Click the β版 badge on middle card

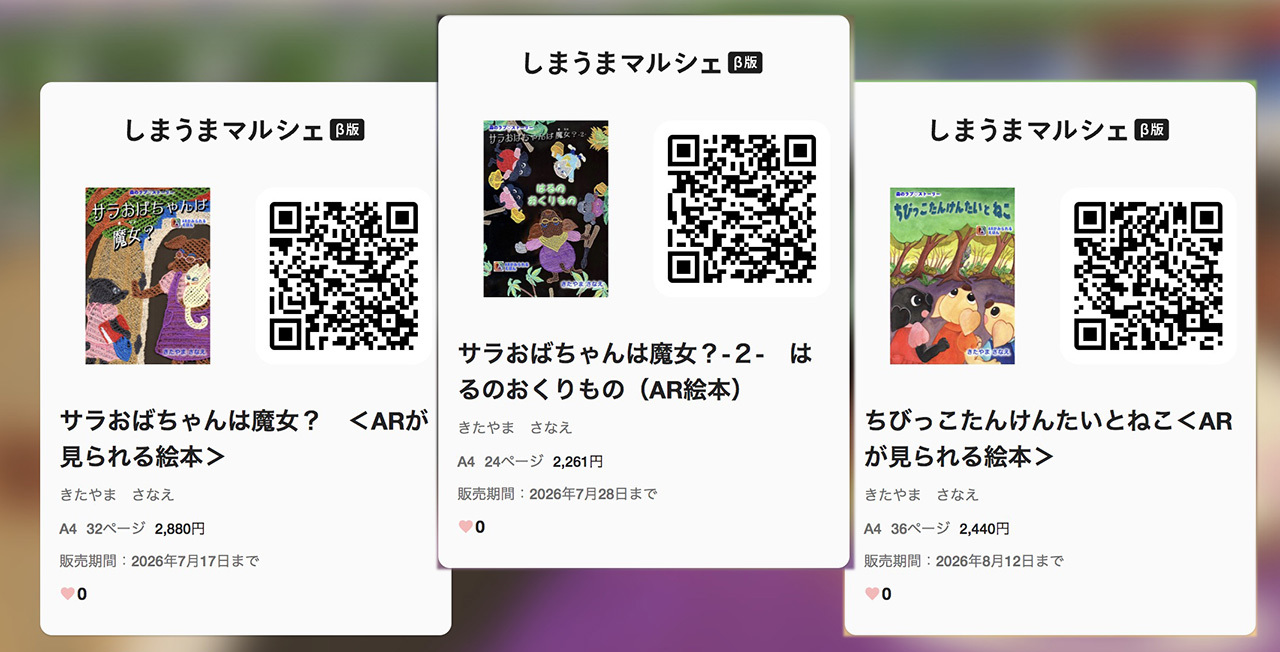coord(745,63)
